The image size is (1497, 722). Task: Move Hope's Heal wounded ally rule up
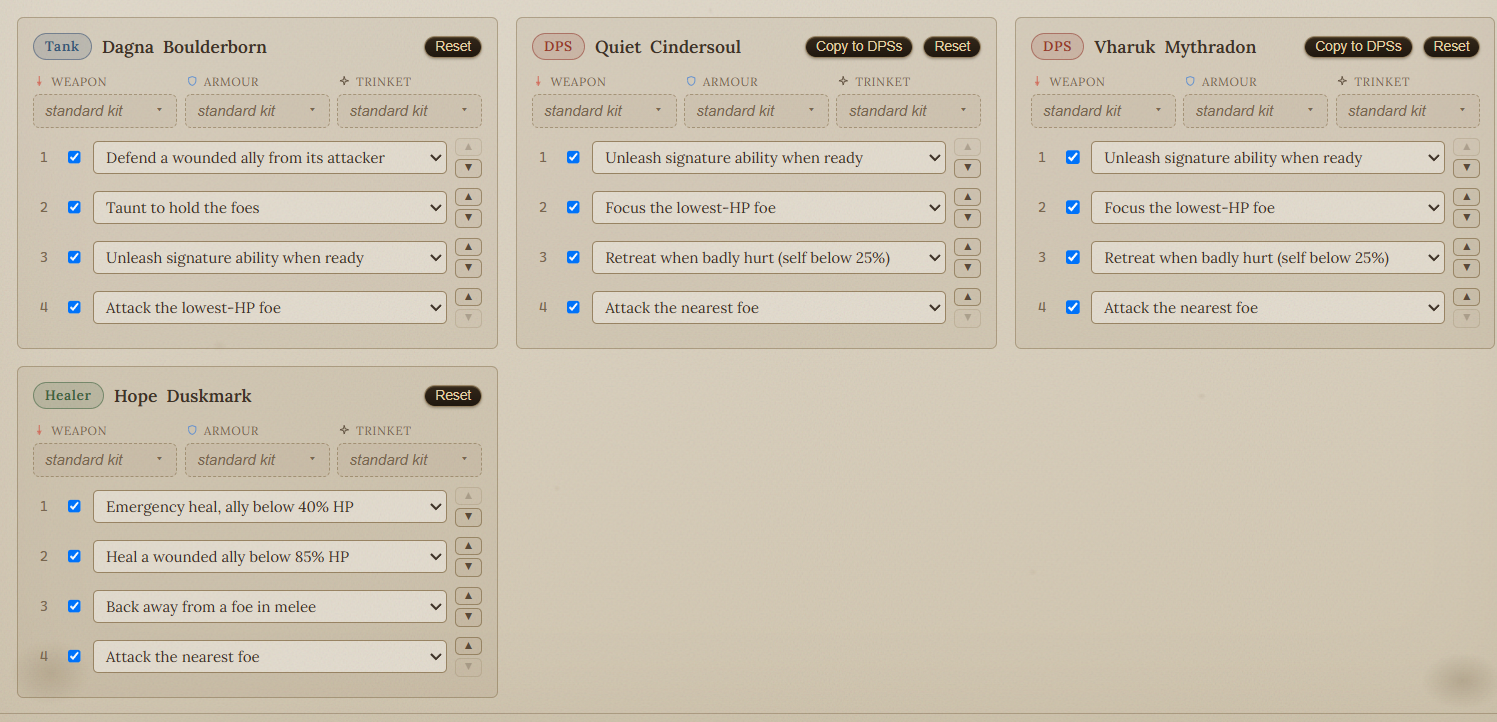(x=468, y=546)
